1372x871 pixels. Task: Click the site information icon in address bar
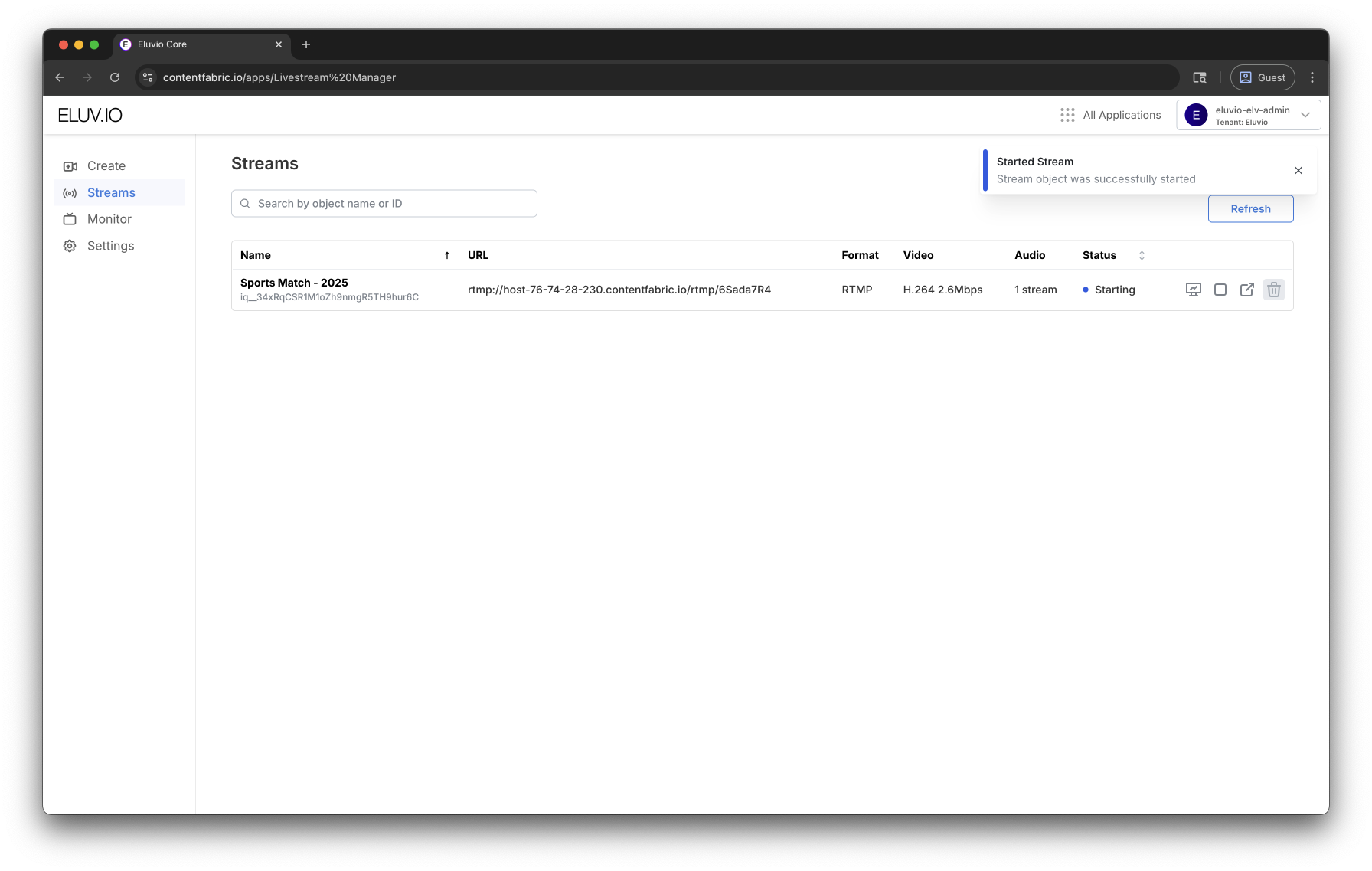[149, 77]
